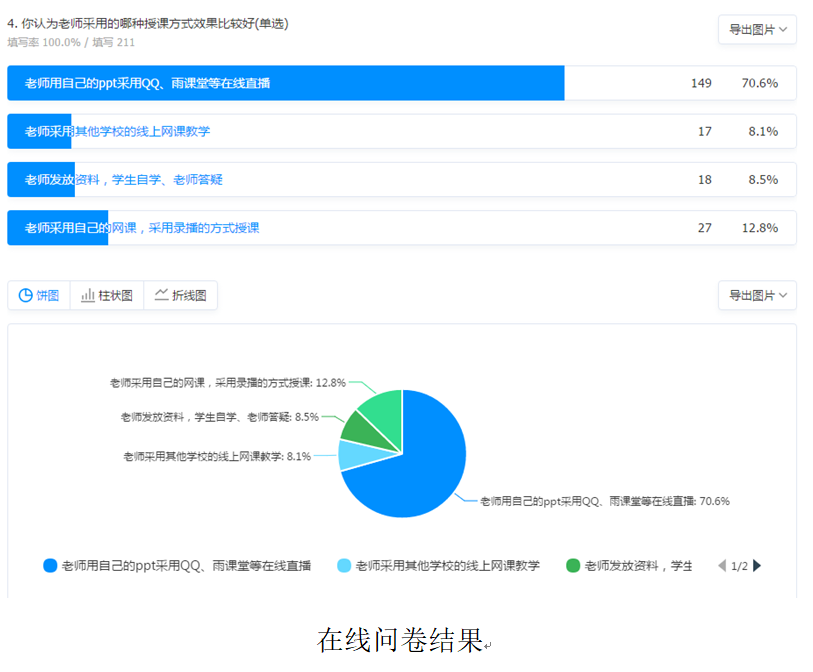Image resolution: width=813 pixels, height=672 pixels.
Task: Select the dark green 8.5% pie slice
Action: 355,427
